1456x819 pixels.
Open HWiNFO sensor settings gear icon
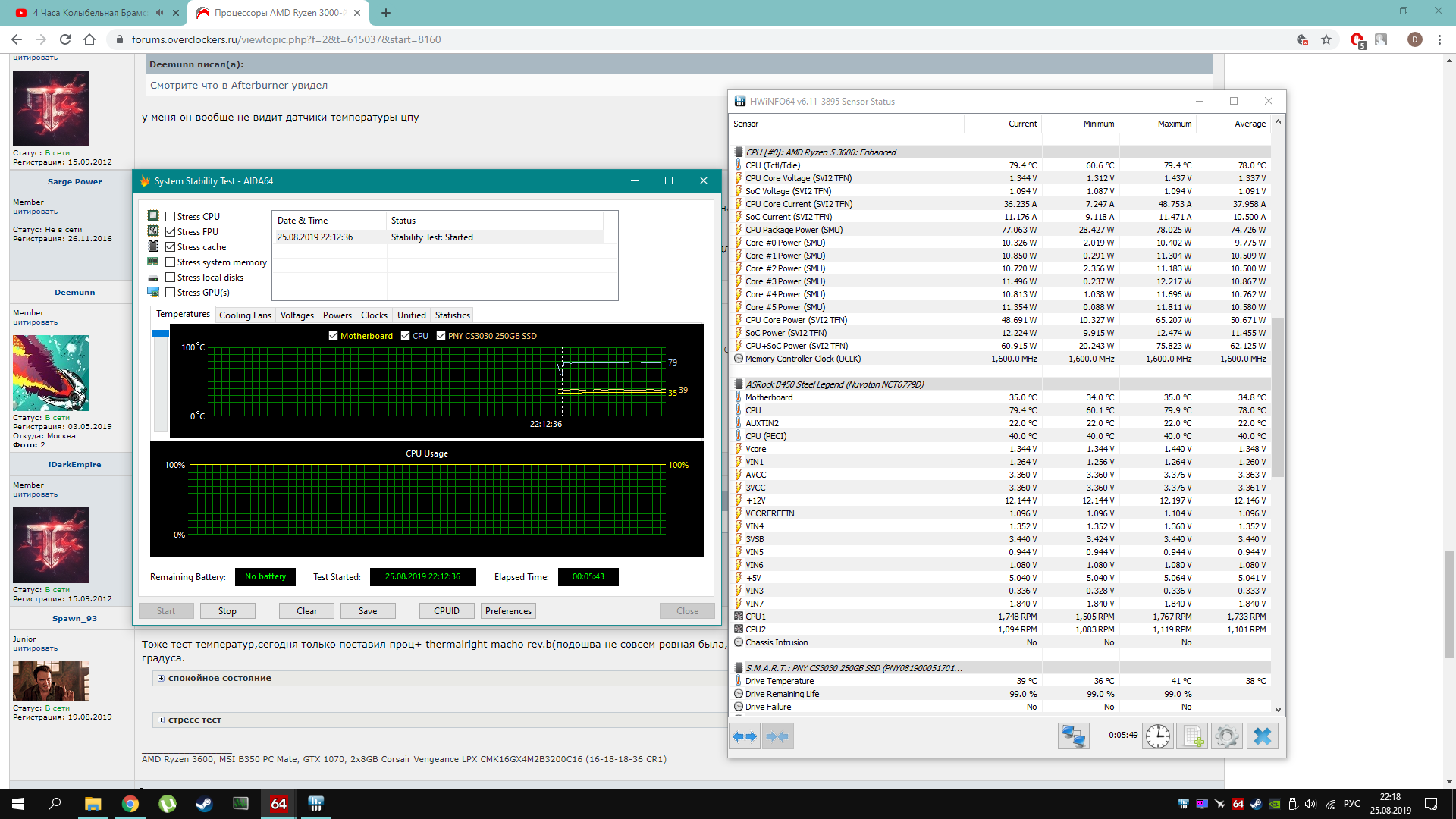coord(1226,736)
